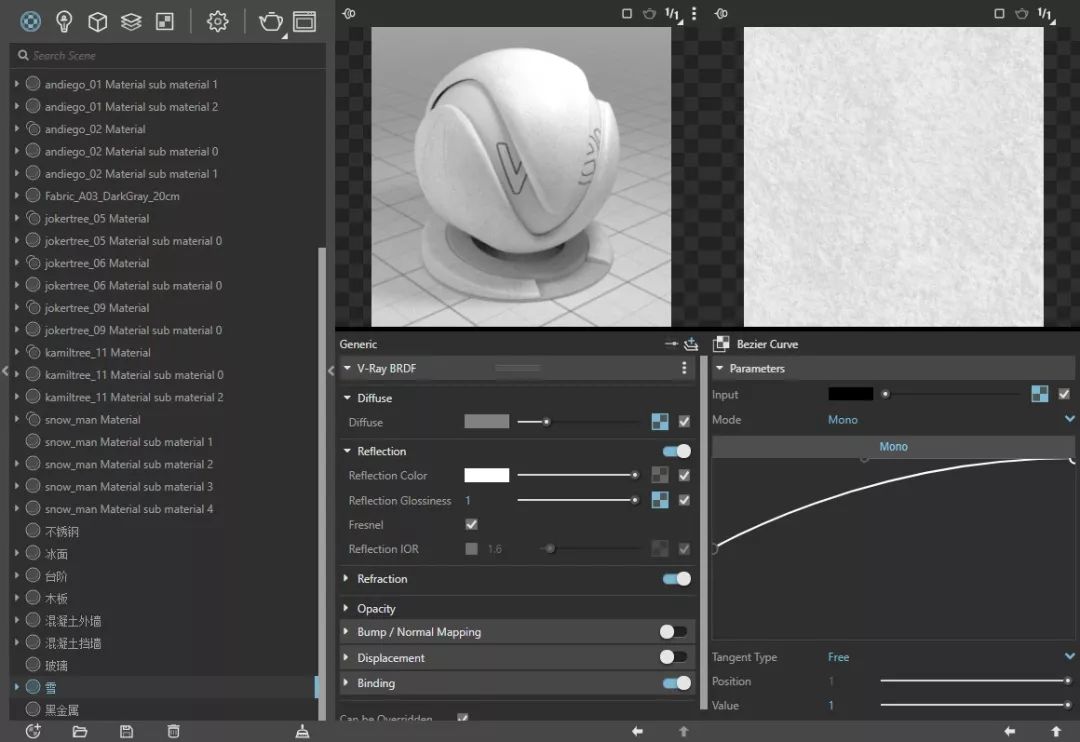The width and height of the screenshot is (1080, 742).
Task: Open the Materials tab icon
Action: tap(31, 21)
